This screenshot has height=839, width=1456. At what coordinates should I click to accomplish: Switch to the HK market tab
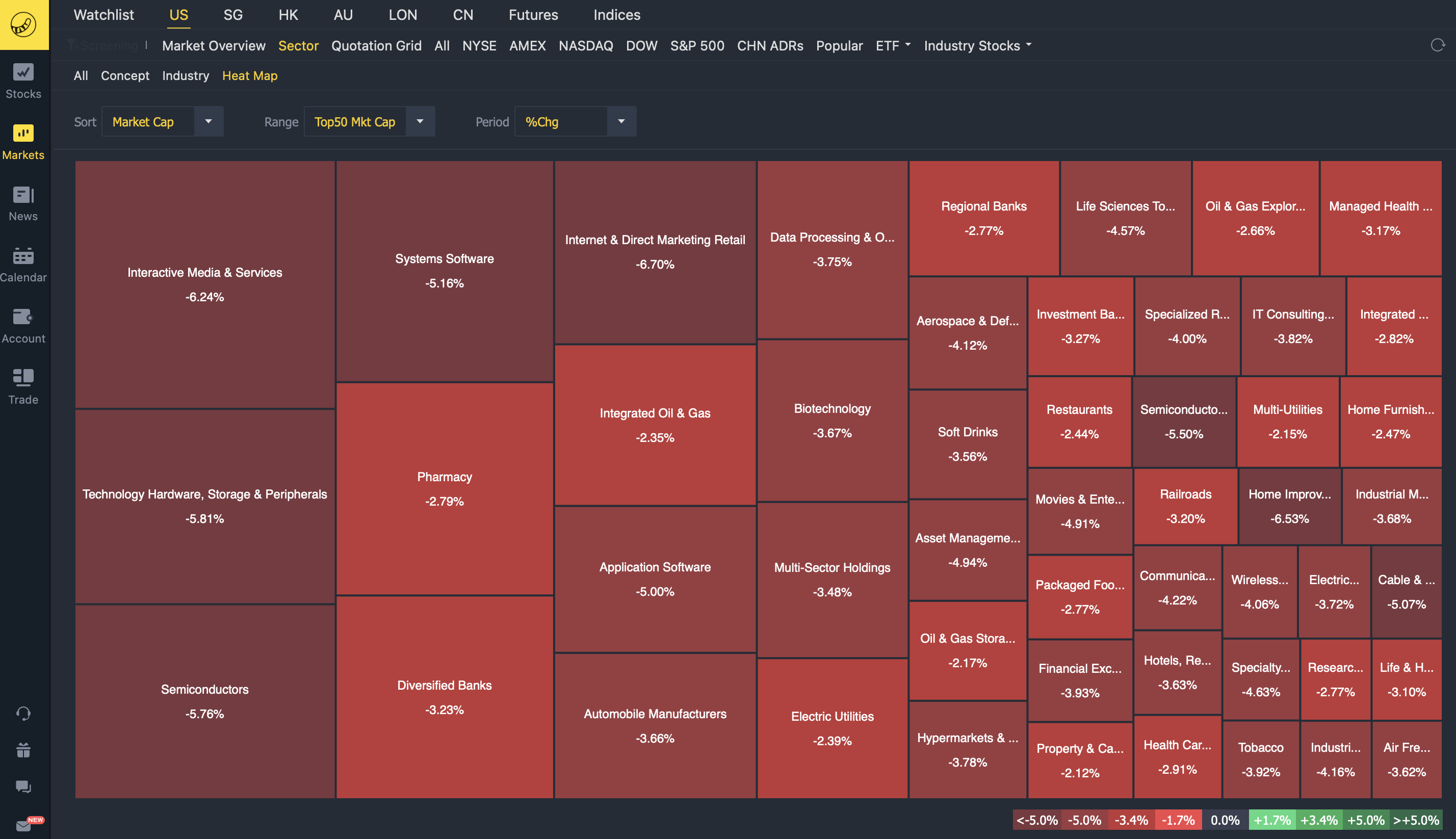click(288, 15)
